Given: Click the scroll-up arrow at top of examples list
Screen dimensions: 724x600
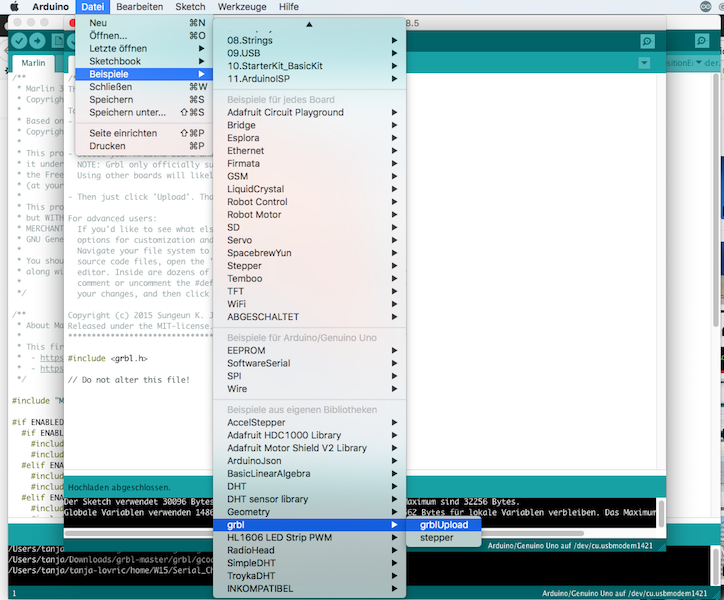Looking at the screenshot, I should point(309,24).
